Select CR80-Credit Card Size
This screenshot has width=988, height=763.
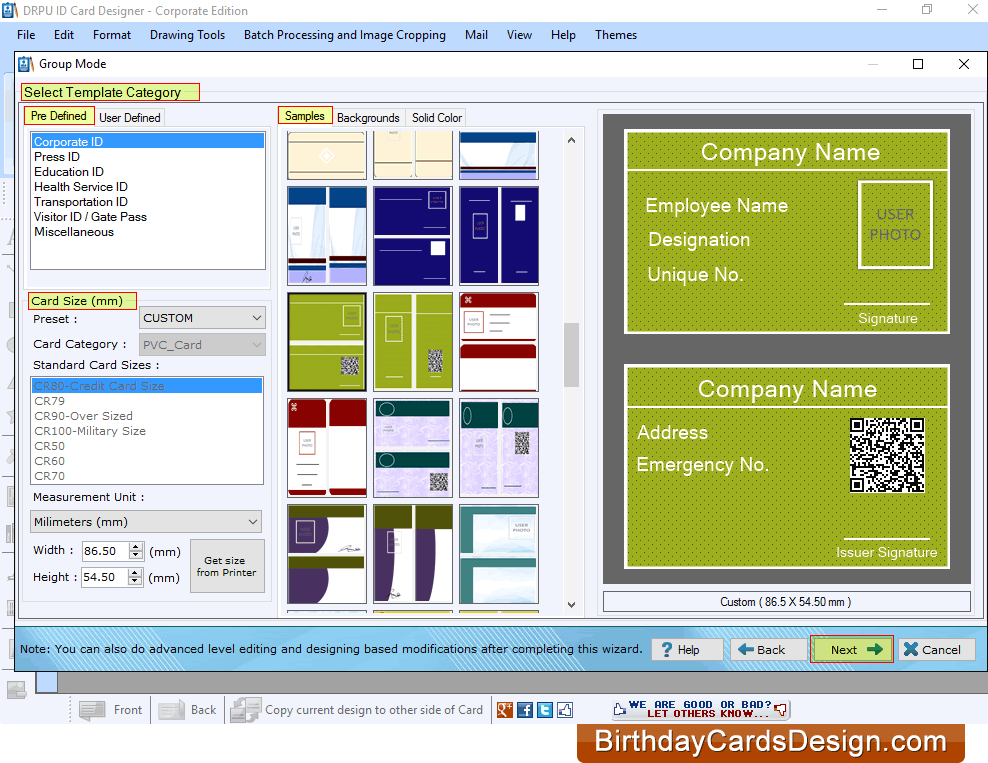coord(147,386)
